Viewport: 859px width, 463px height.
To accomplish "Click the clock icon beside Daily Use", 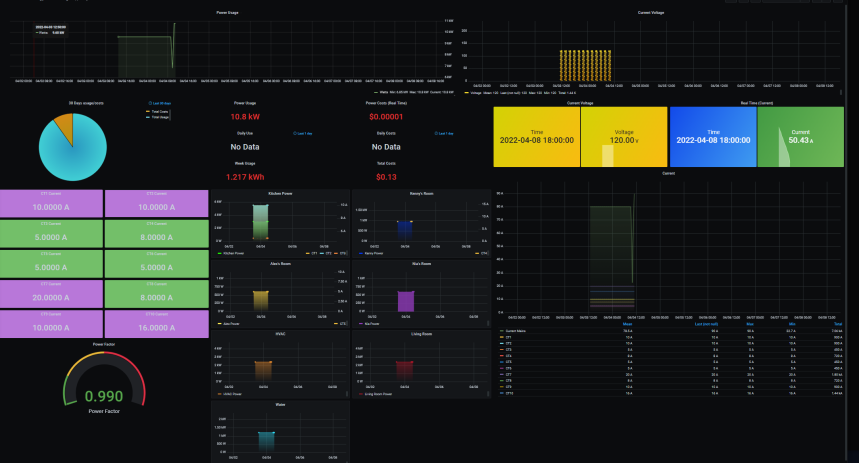I will point(295,133).
